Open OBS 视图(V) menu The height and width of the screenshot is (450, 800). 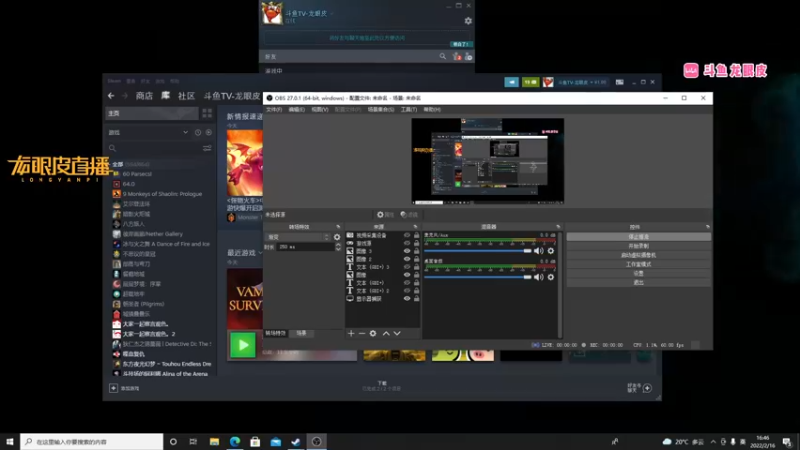[x=320, y=110]
